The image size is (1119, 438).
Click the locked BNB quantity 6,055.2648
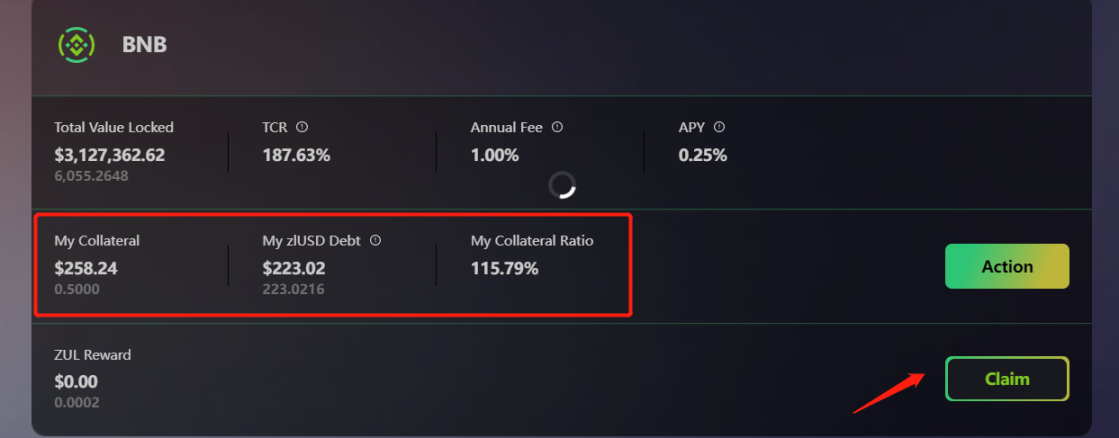point(91,176)
